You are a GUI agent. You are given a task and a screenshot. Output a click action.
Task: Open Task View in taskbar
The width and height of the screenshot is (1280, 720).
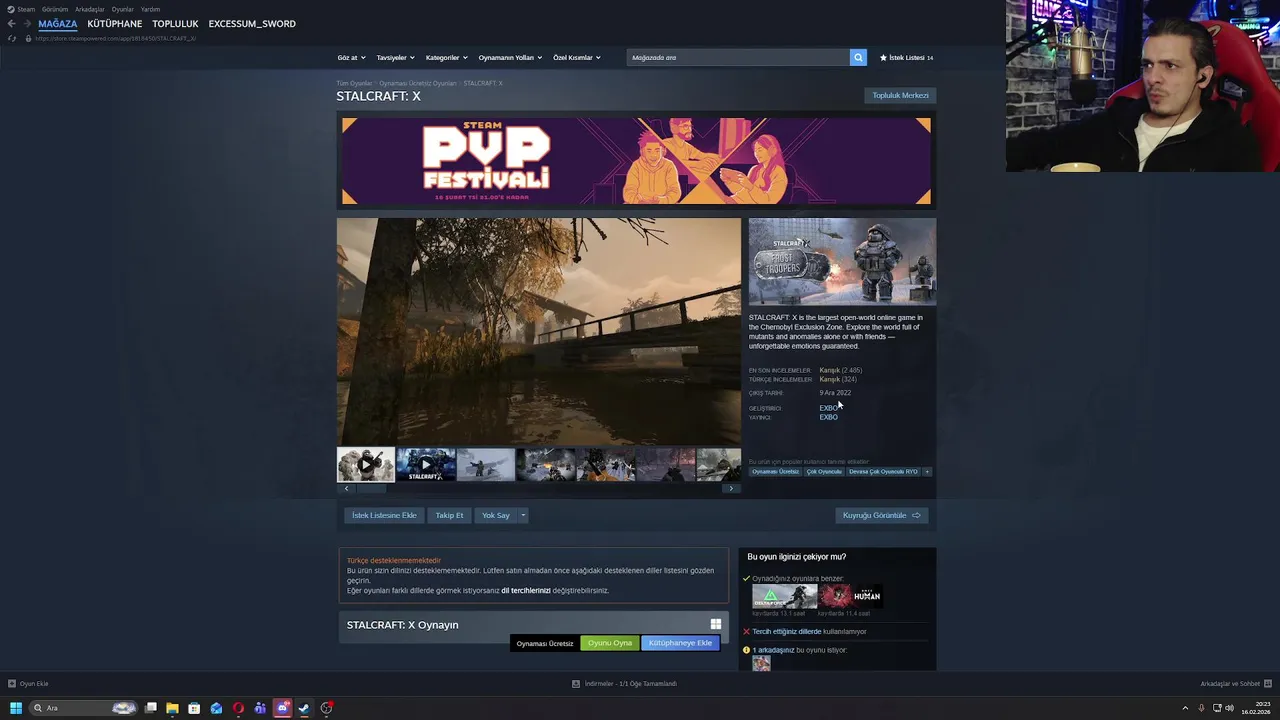click(x=151, y=708)
